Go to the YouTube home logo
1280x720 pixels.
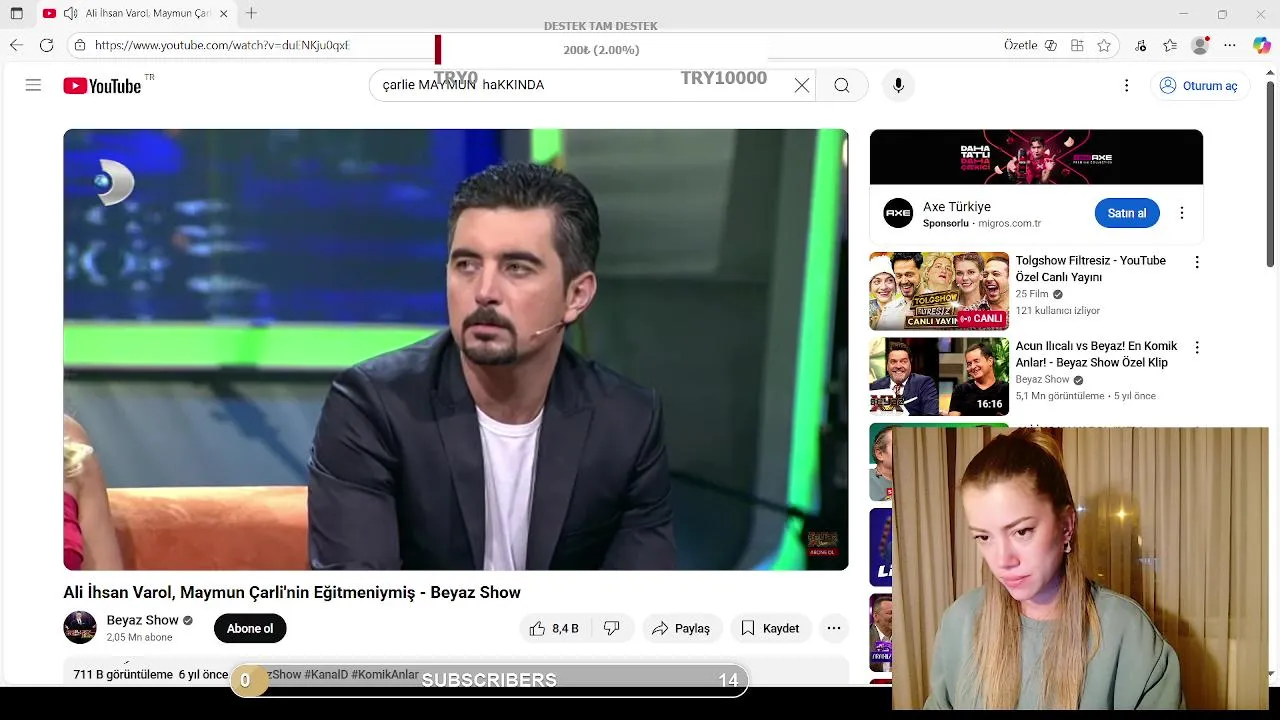coord(102,86)
